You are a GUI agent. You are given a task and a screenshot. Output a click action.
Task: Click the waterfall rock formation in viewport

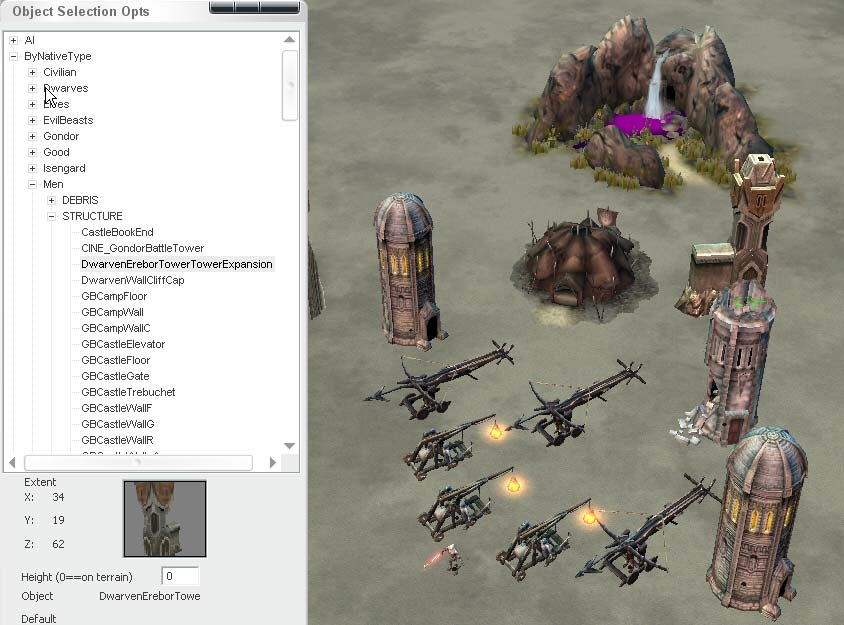[x=650, y=100]
